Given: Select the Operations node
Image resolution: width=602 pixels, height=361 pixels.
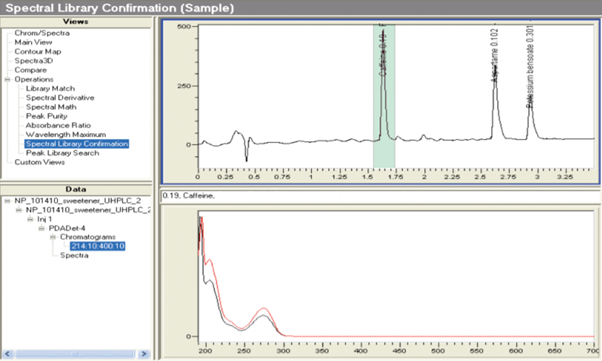Looking at the screenshot, I should 34,79.
